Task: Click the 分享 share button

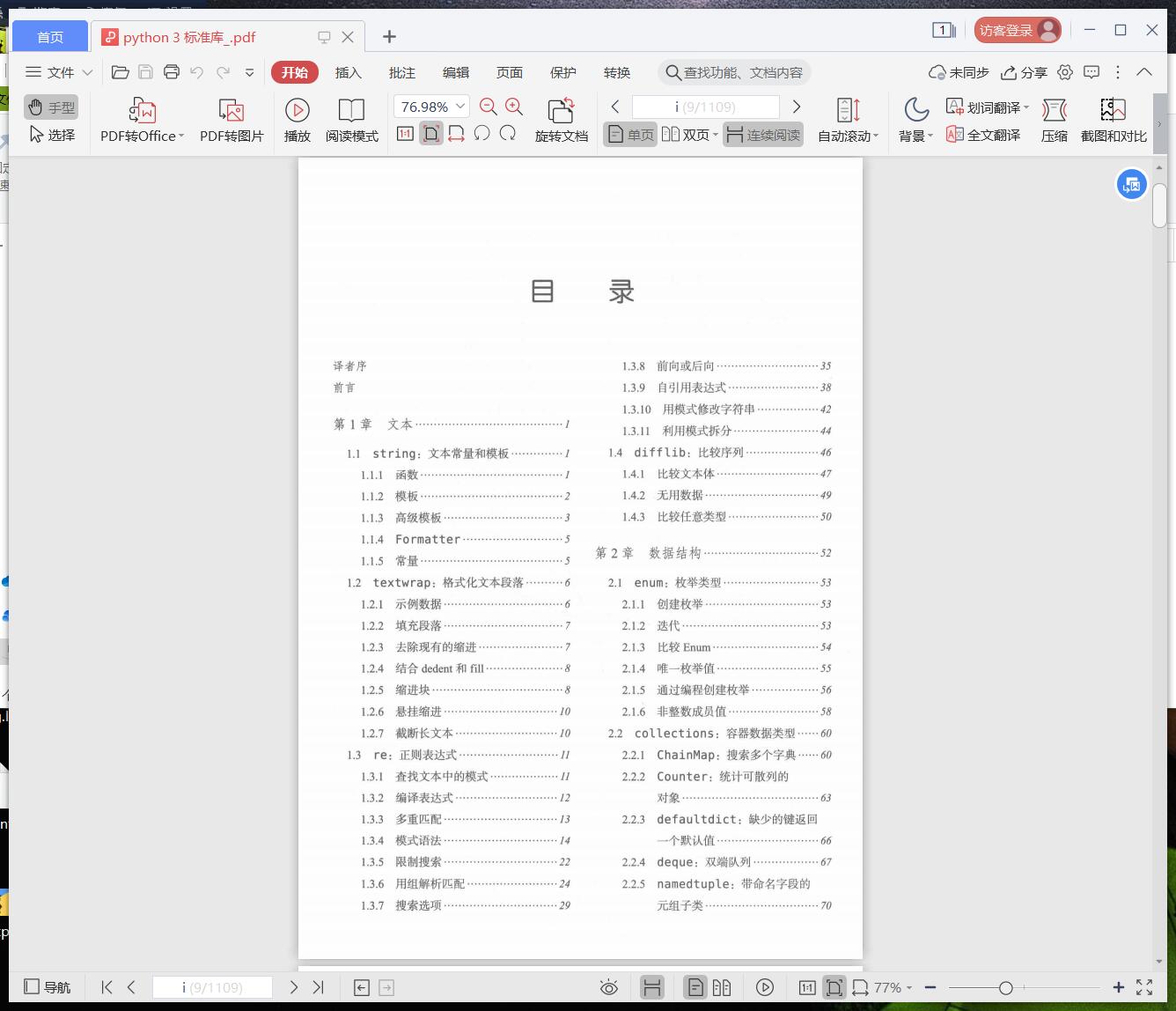Action: pos(1025,72)
